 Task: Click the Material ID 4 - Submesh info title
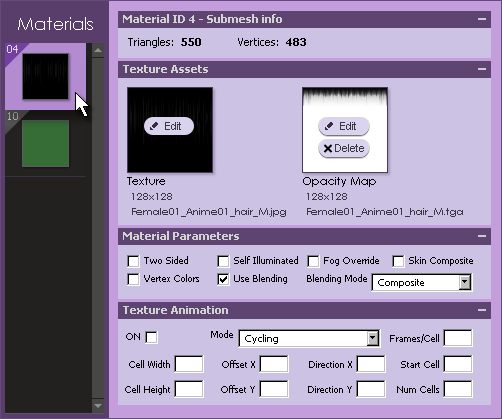pos(202,19)
